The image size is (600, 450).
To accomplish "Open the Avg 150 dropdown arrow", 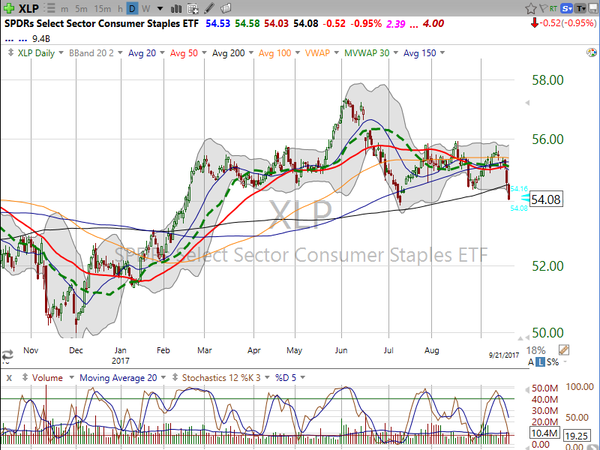I will [442, 53].
